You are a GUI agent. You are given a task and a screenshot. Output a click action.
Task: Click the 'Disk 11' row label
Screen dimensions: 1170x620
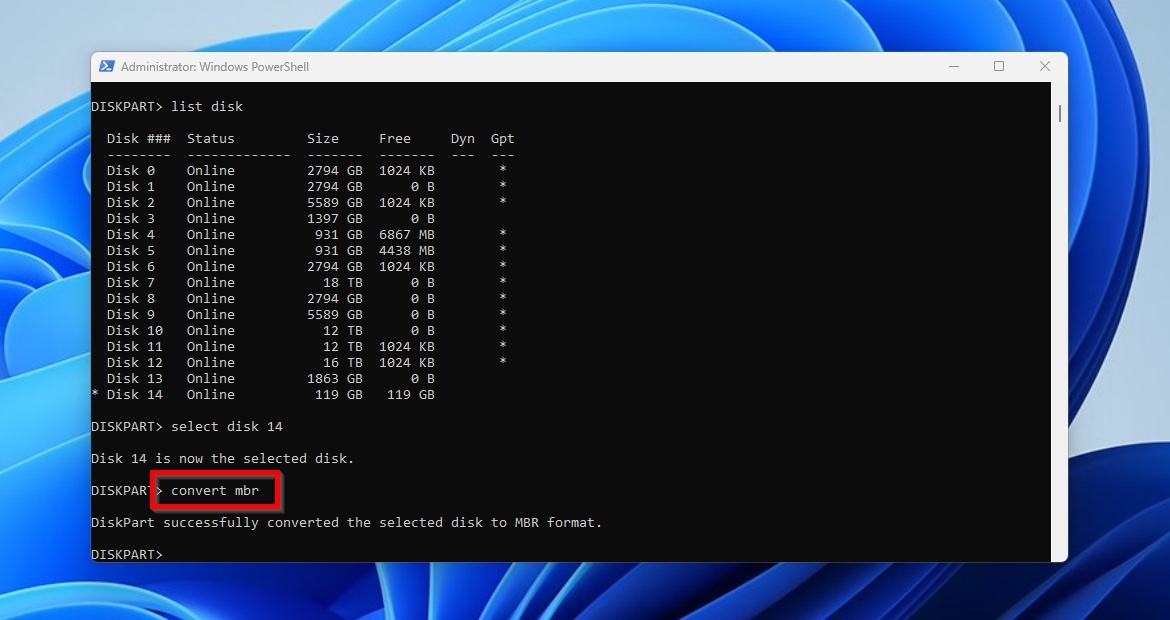pyautogui.click(x=134, y=347)
